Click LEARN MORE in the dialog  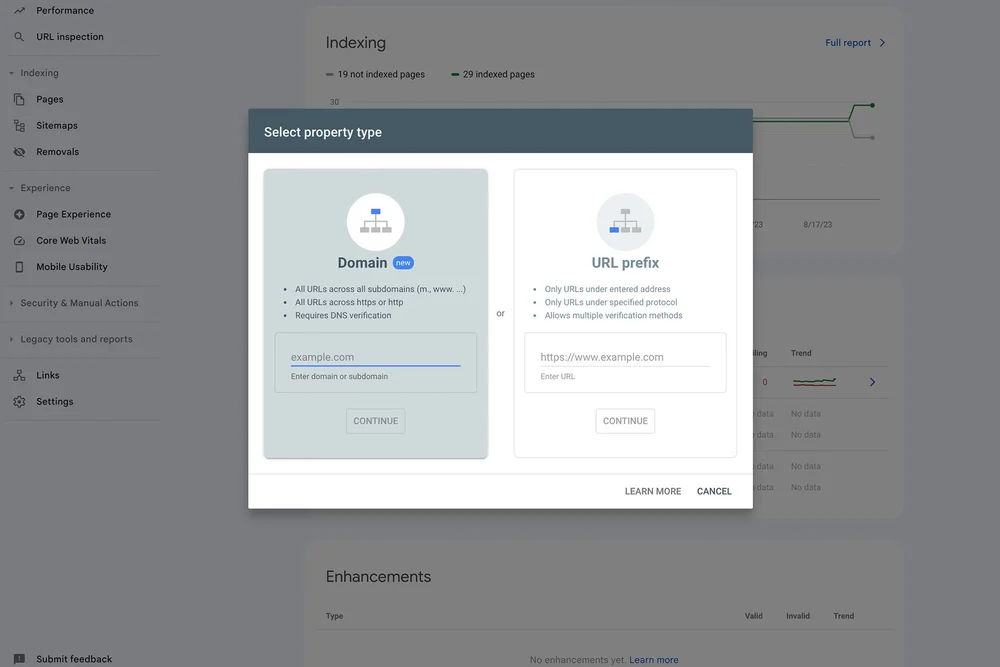pos(652,491)
